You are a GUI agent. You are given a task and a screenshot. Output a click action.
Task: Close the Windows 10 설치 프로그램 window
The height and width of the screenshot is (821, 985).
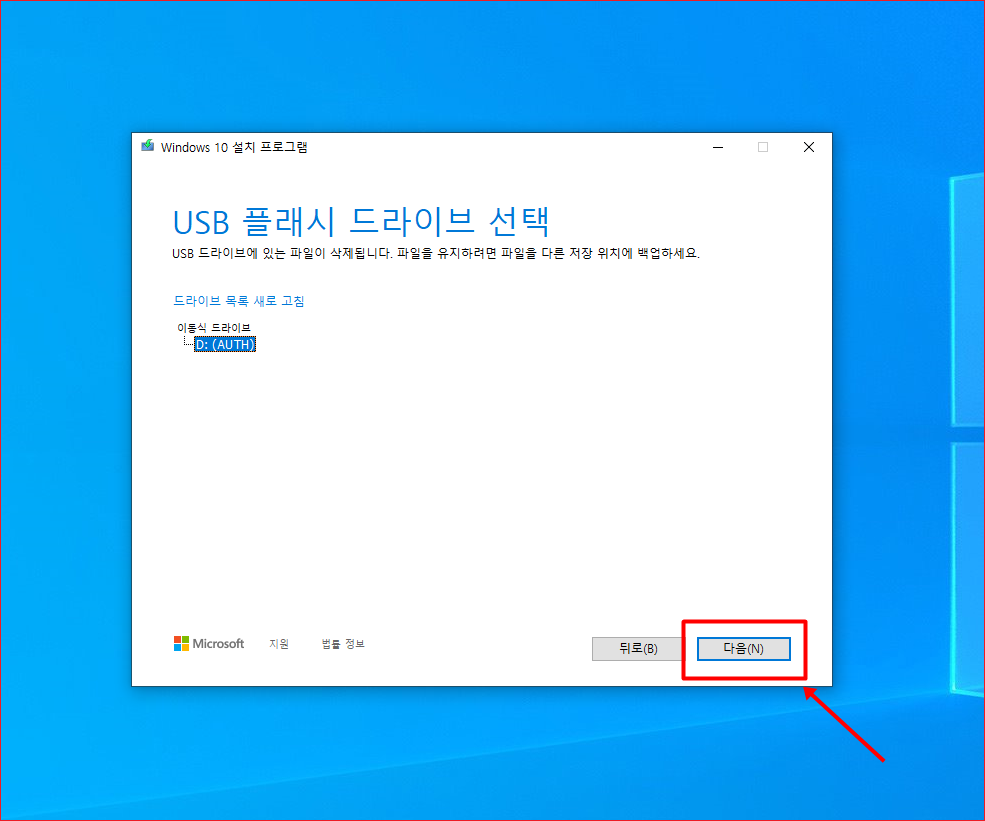coord(808,147)
